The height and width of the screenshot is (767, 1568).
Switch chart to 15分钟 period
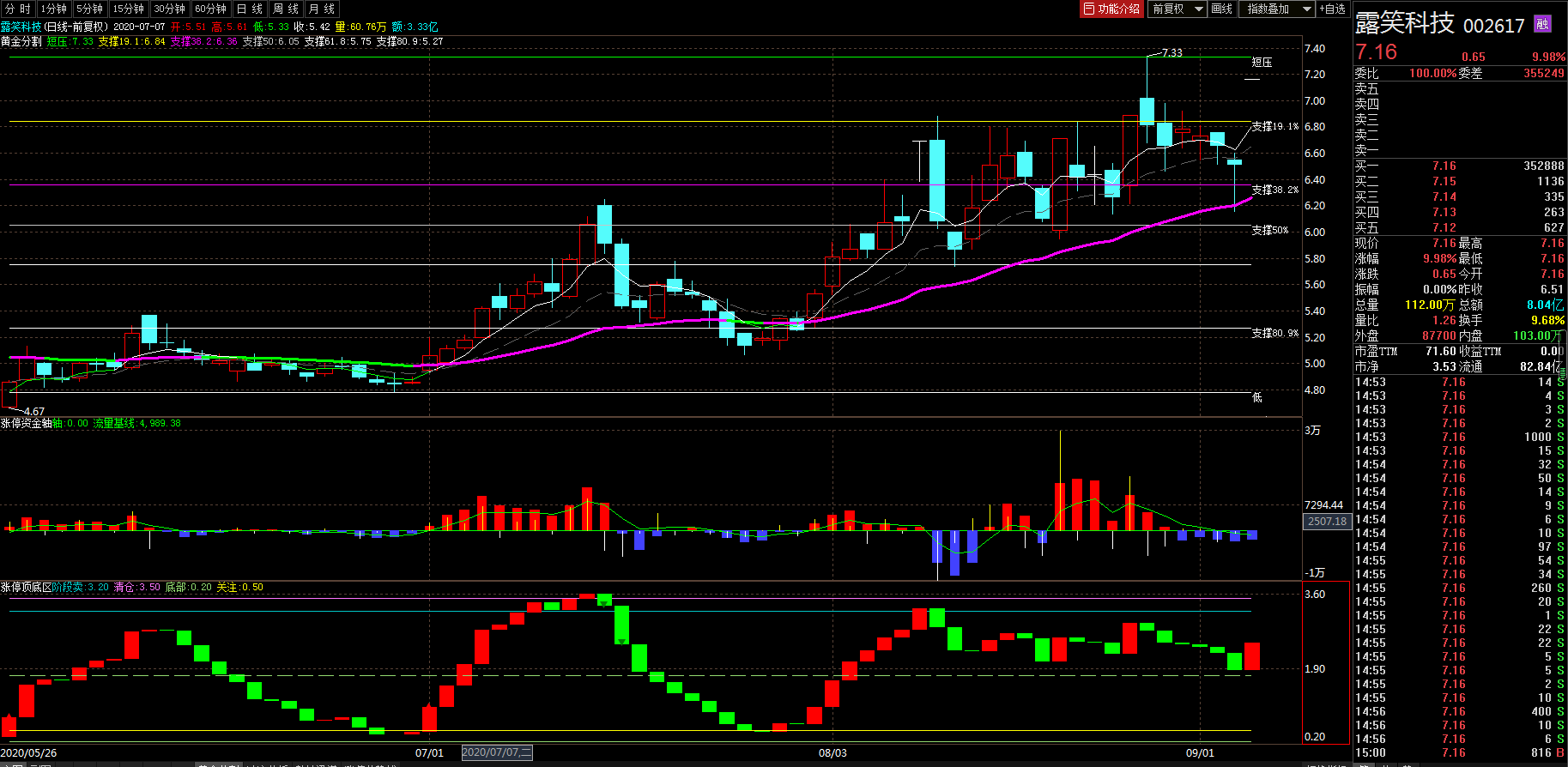tap(129, 9)
